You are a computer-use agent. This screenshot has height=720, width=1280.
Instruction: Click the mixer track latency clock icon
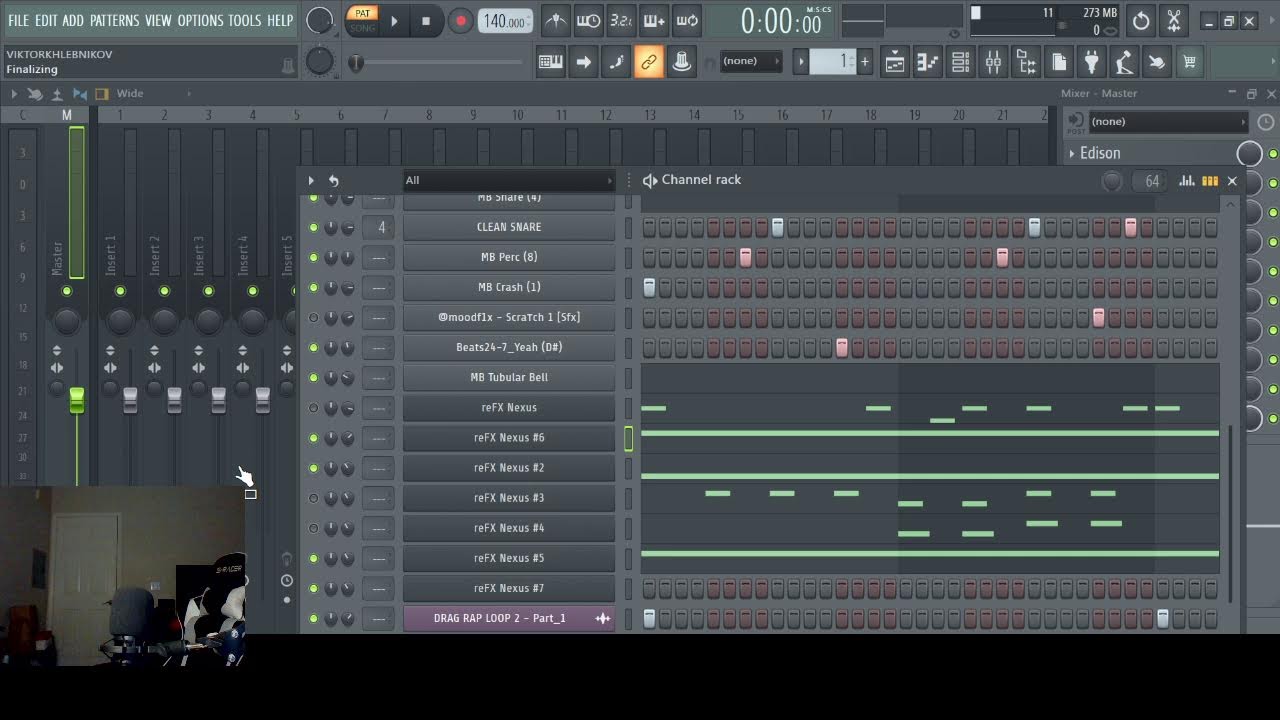(x=1265, y=122)
